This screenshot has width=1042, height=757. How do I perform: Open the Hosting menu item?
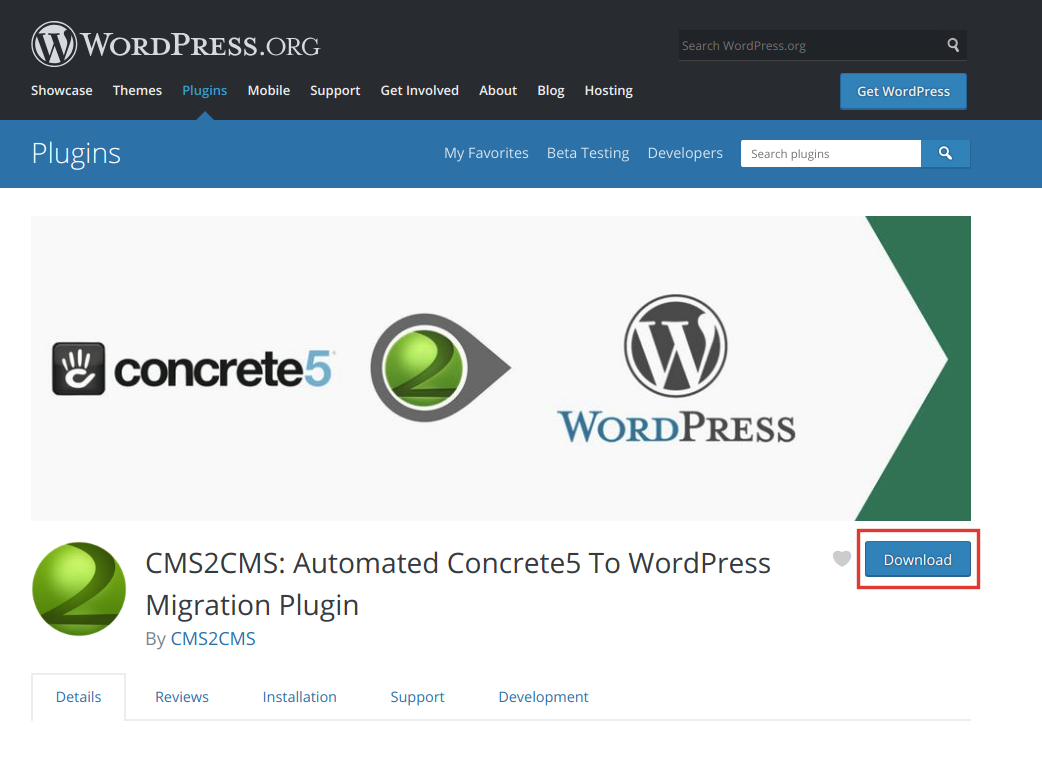[609, 90]
